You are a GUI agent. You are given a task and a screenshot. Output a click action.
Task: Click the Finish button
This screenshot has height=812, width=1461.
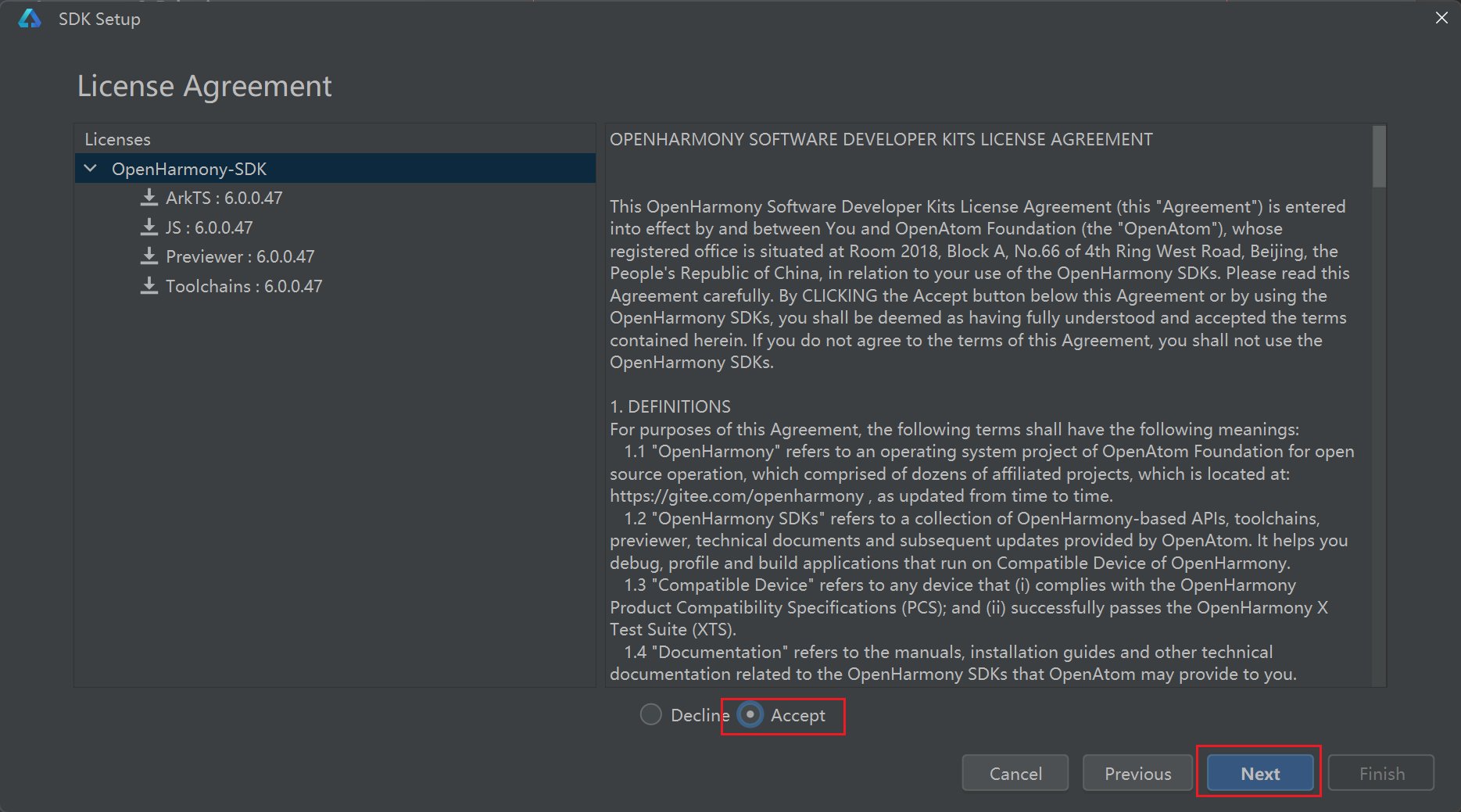(1381, 773)
